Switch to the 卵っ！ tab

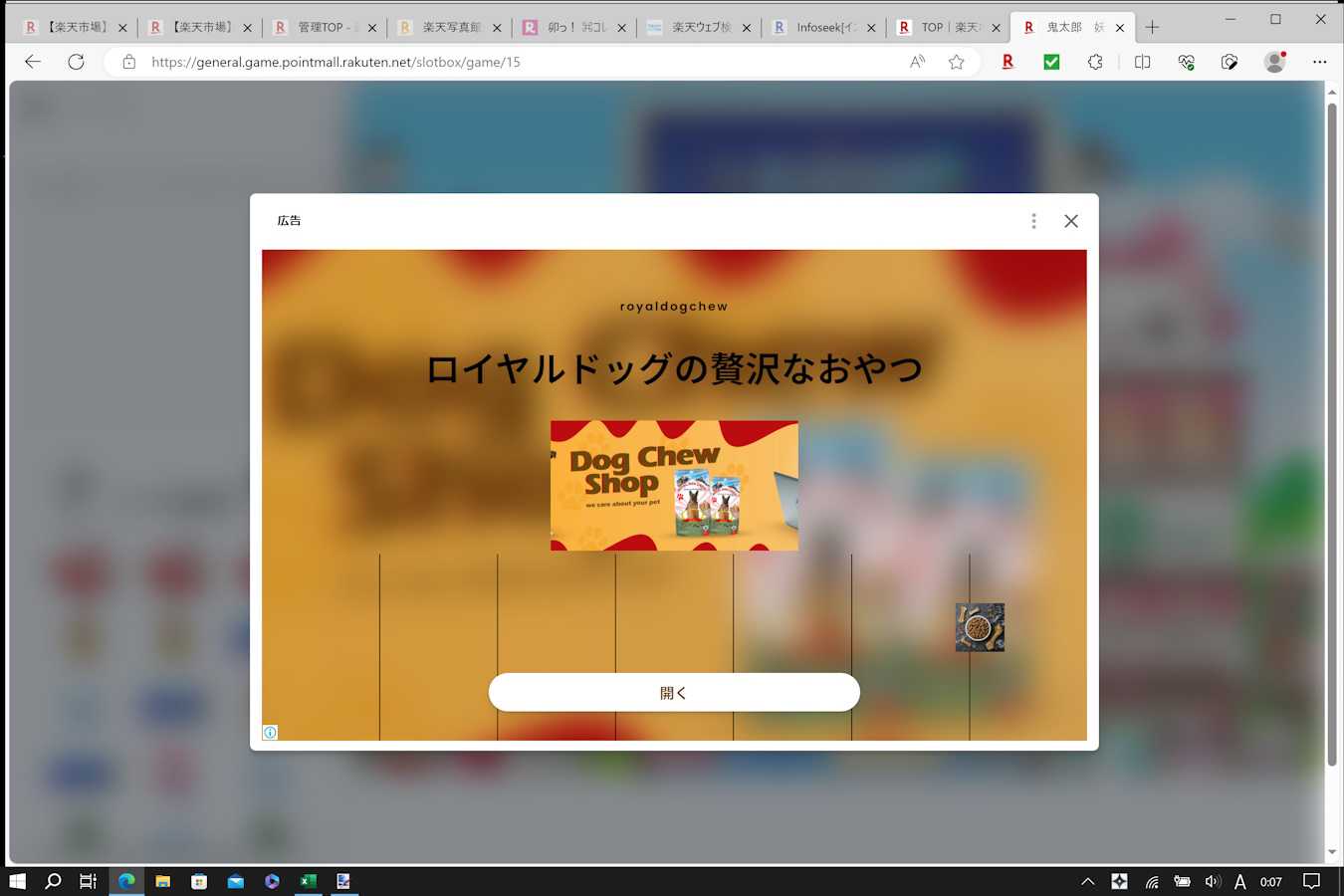click(573, 28)
